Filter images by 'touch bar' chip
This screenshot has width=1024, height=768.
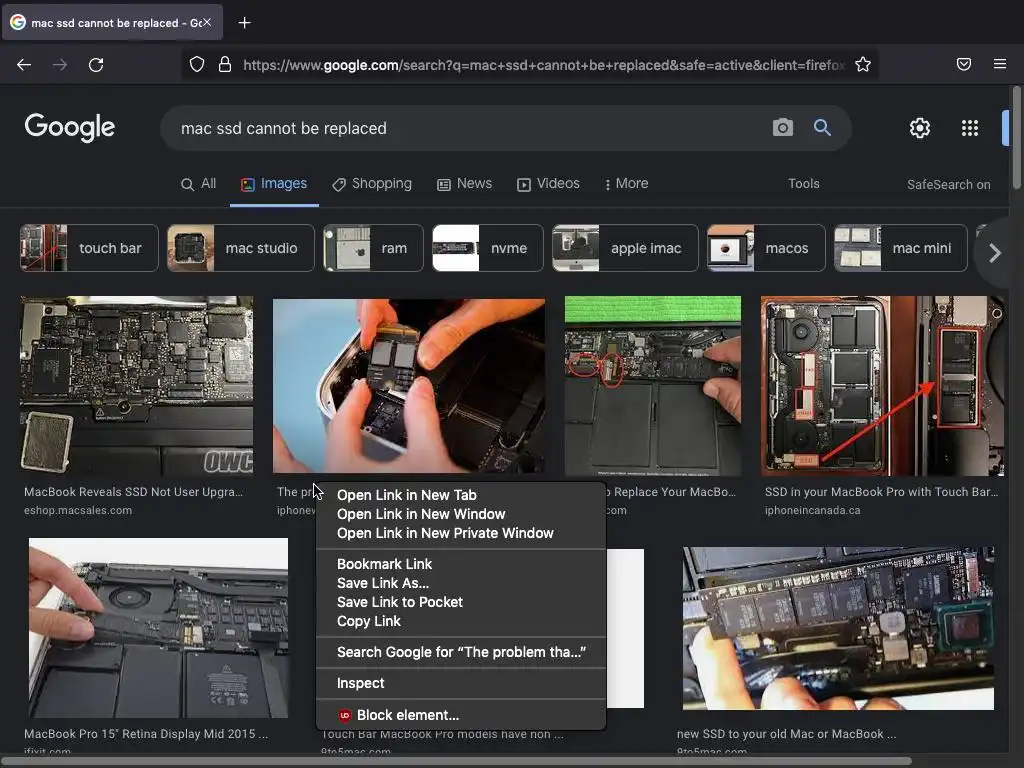click(89, 248)
